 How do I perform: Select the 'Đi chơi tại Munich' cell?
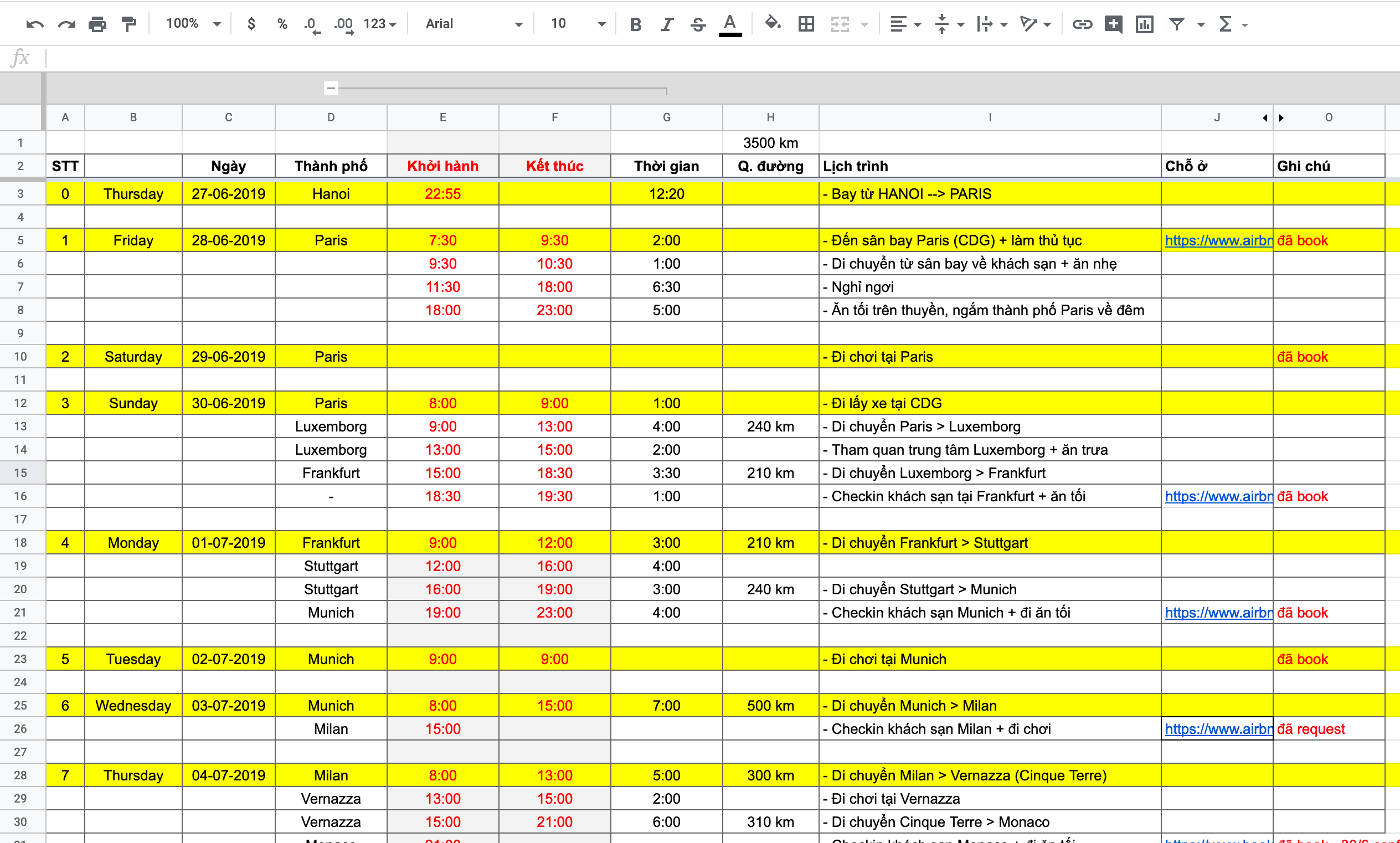click(x=990, y=659)
